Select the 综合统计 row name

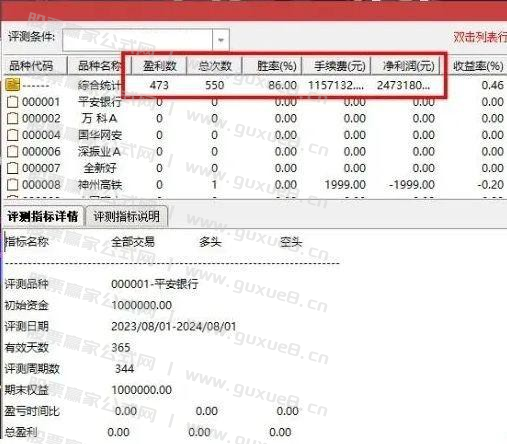click(x=99, y=85)
